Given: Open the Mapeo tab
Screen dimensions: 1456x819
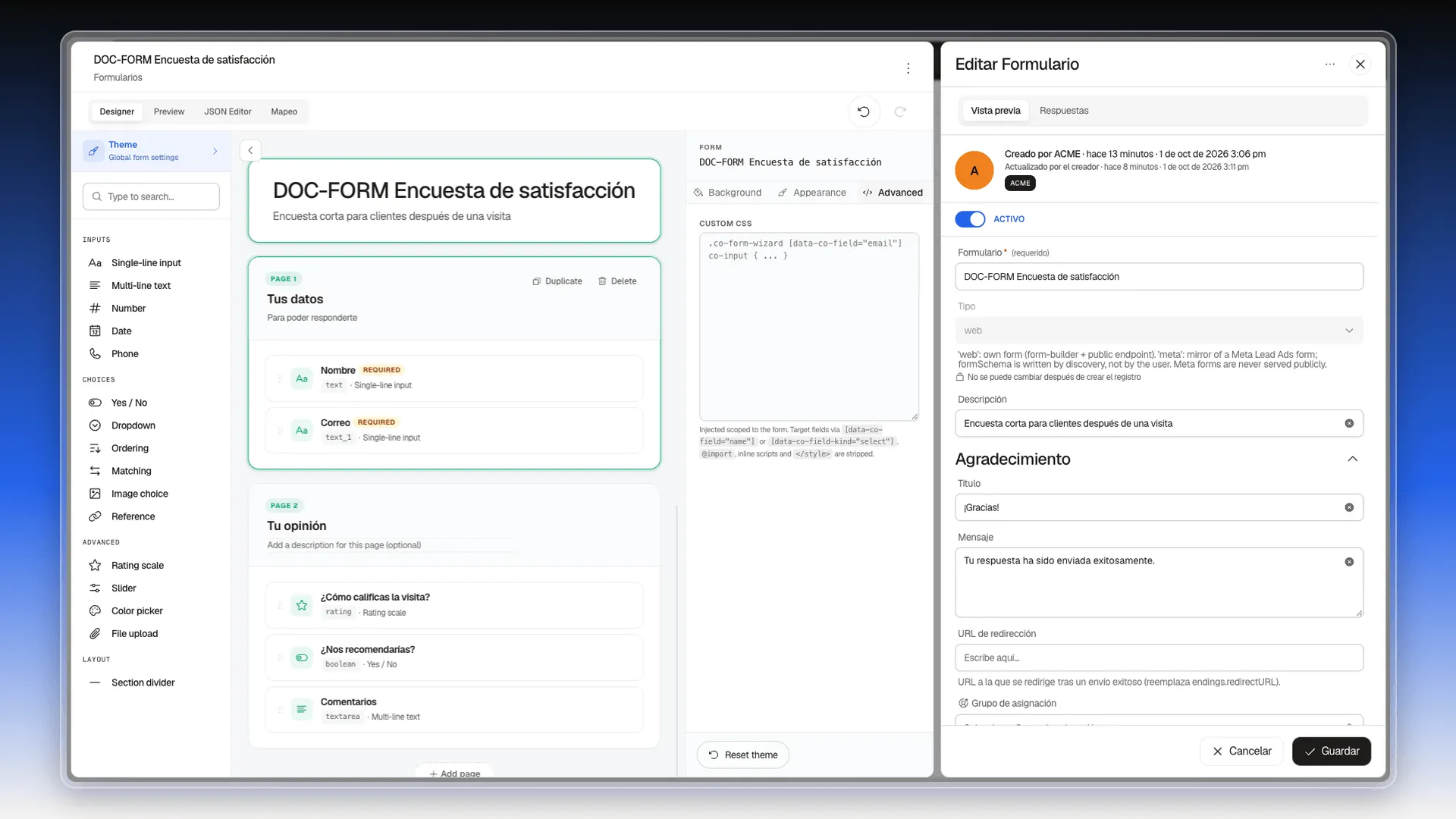Looking at the screenshot, I should [284, 111].
